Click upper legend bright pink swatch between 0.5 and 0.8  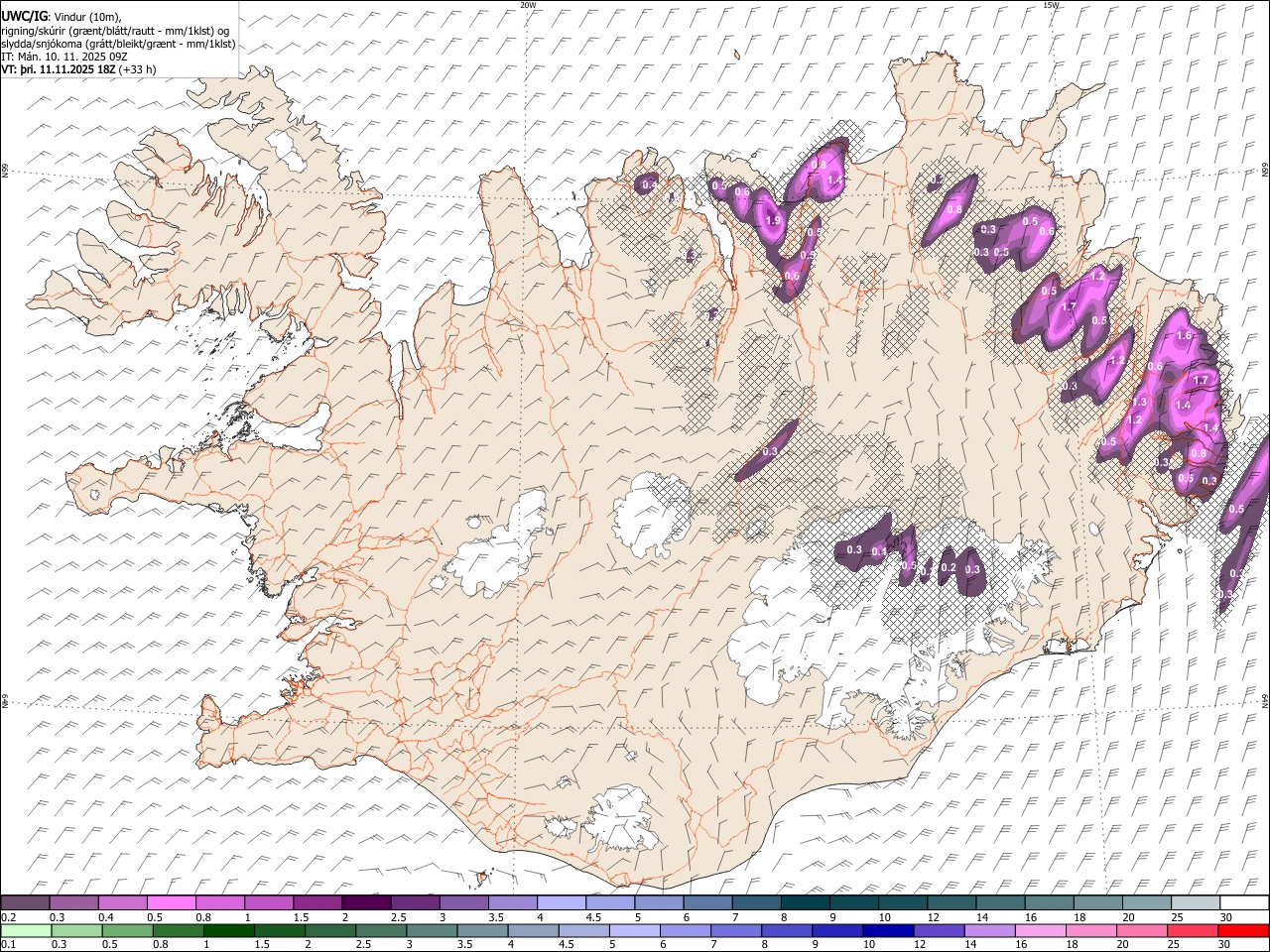click(x=171, y=902)
